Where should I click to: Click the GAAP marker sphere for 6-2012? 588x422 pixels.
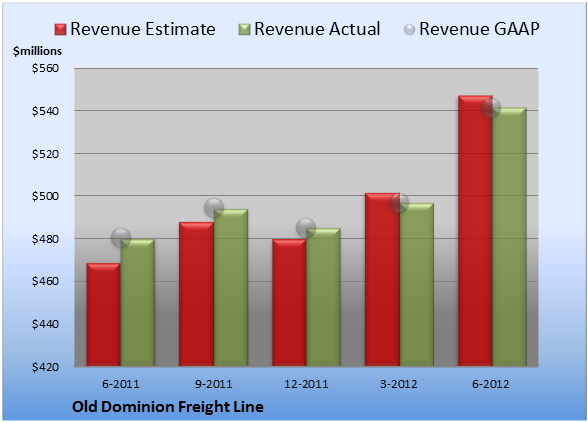pyautogui.click(x=491, y=108)
